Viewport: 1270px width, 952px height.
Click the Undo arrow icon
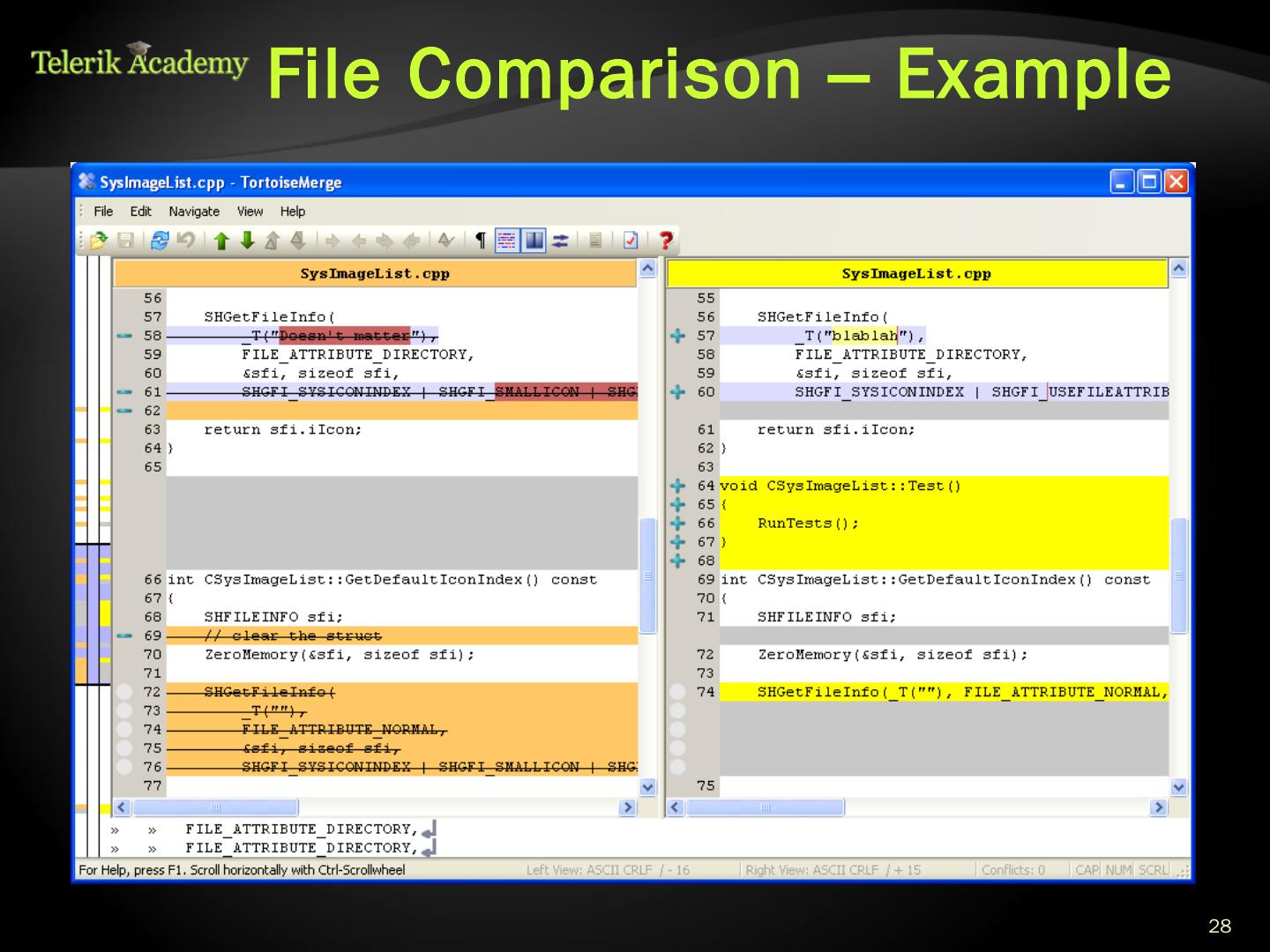point(185,241)
